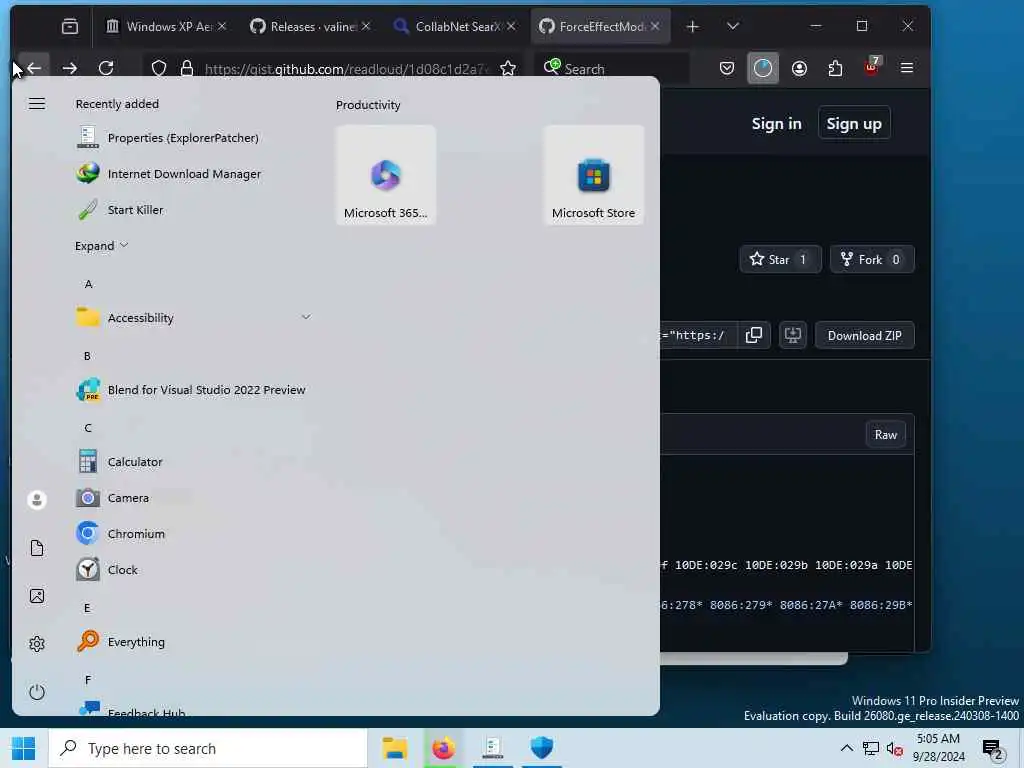Click the Productivity group heading
Image resolution: width=1024 pixels, height=768 pixels.
(x=368, y=104)
